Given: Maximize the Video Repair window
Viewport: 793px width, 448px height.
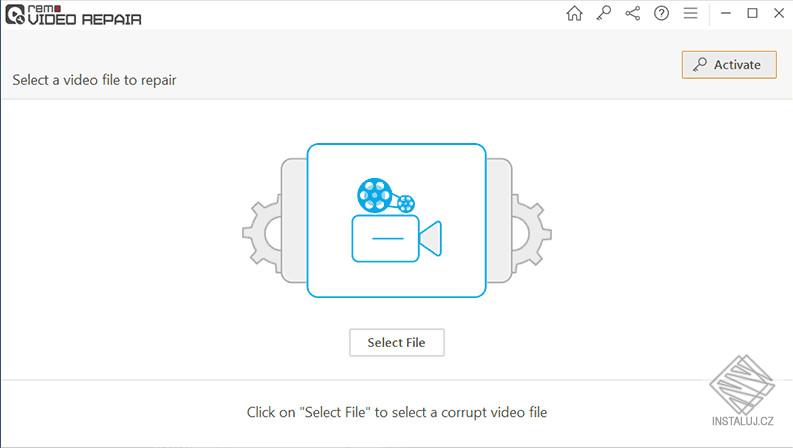Looking at the screenshot, I should pyautogui.click(x=753, y=14).
